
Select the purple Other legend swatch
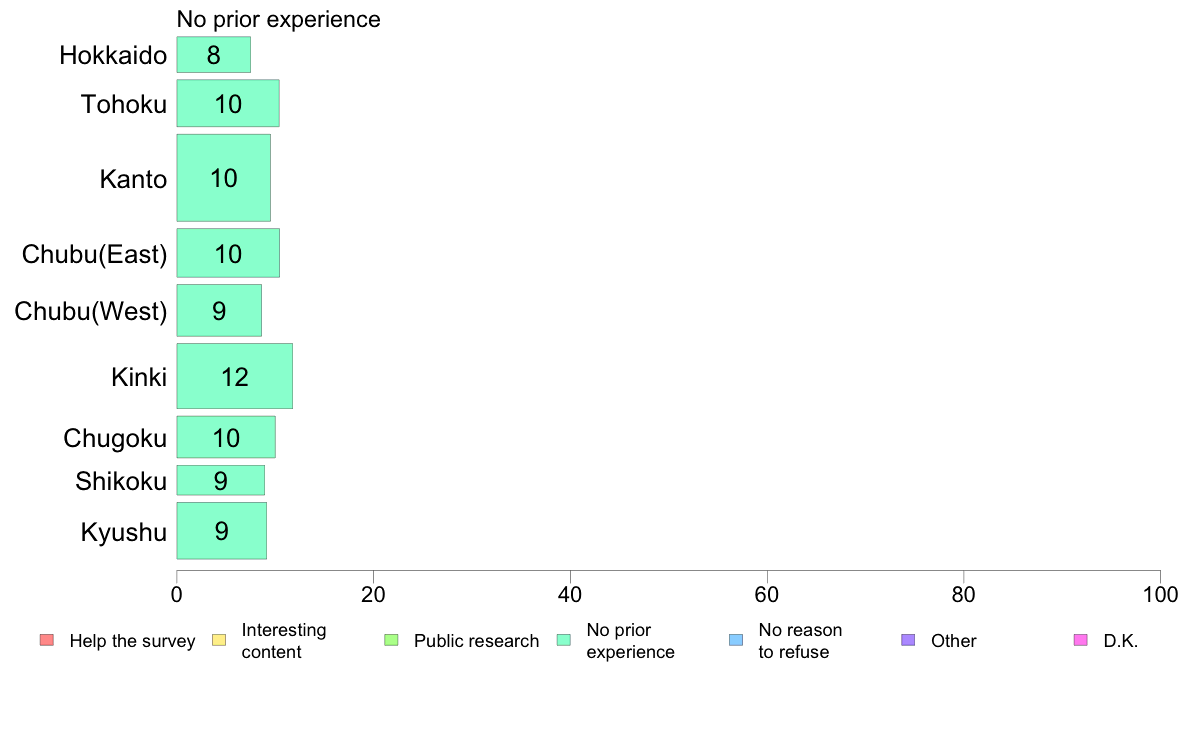908,640
